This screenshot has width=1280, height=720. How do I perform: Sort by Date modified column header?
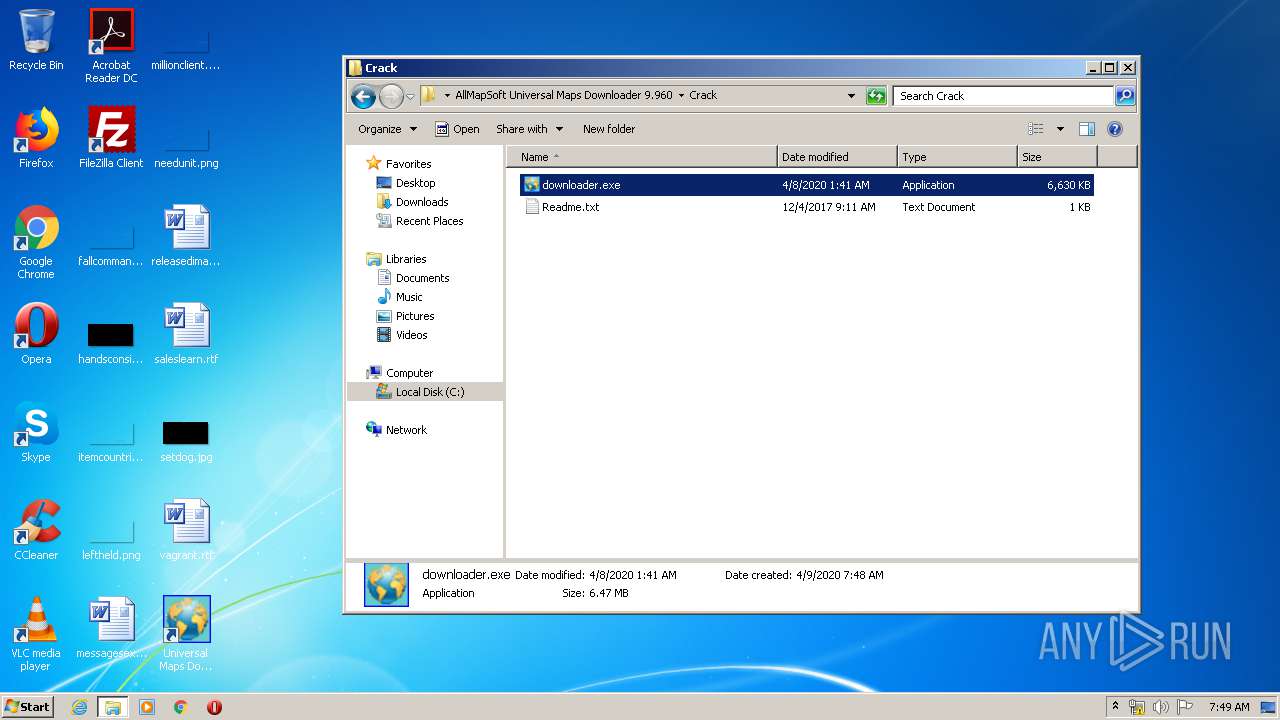[837, 157]
